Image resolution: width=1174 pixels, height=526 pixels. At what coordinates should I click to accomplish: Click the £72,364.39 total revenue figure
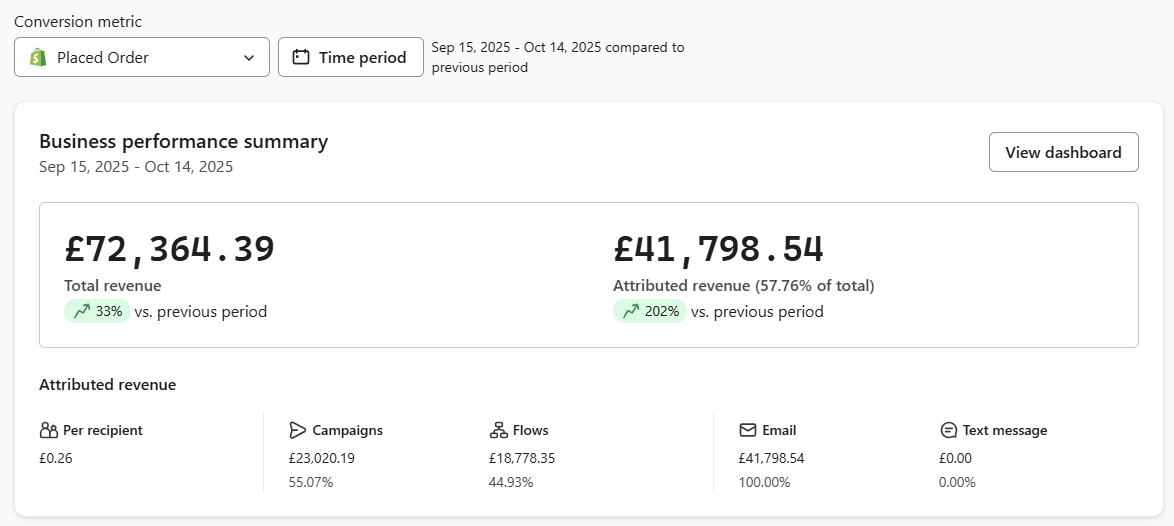click(x=169, y=249)
